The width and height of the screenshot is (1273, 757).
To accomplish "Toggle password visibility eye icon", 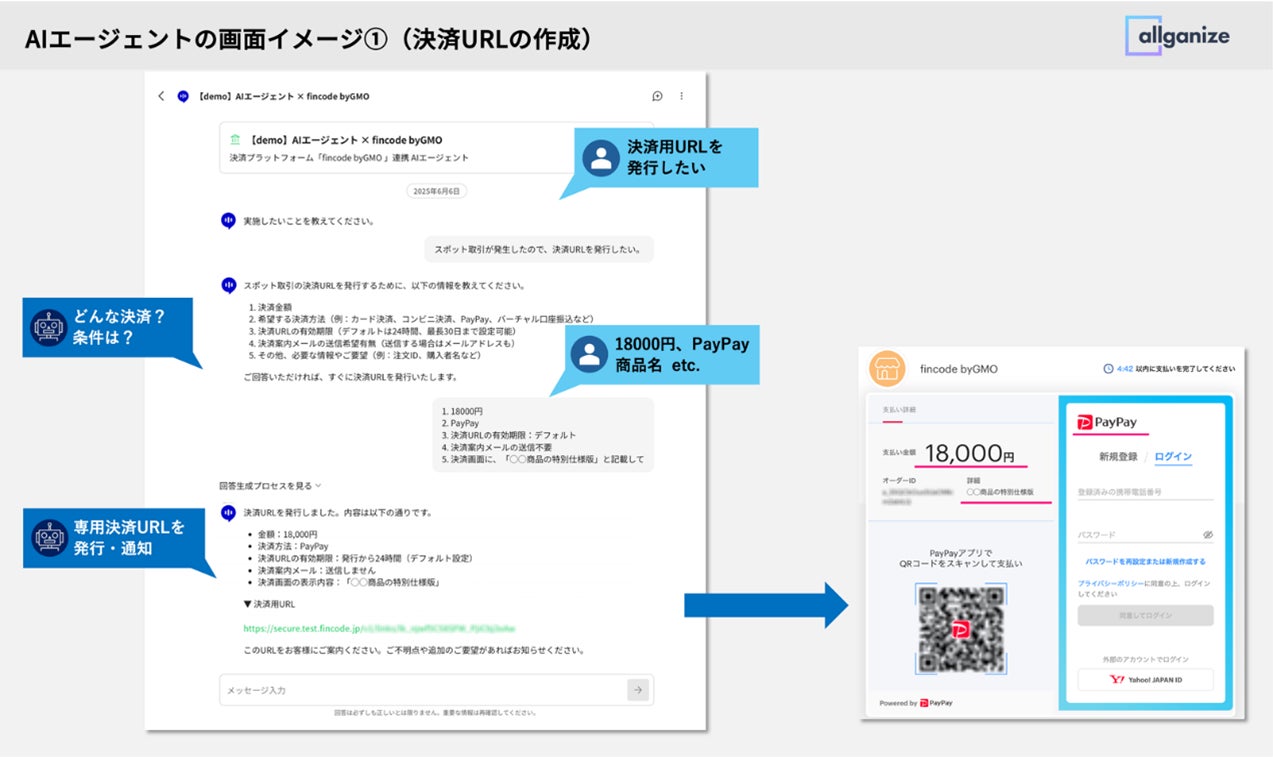I will [1207, 535].
